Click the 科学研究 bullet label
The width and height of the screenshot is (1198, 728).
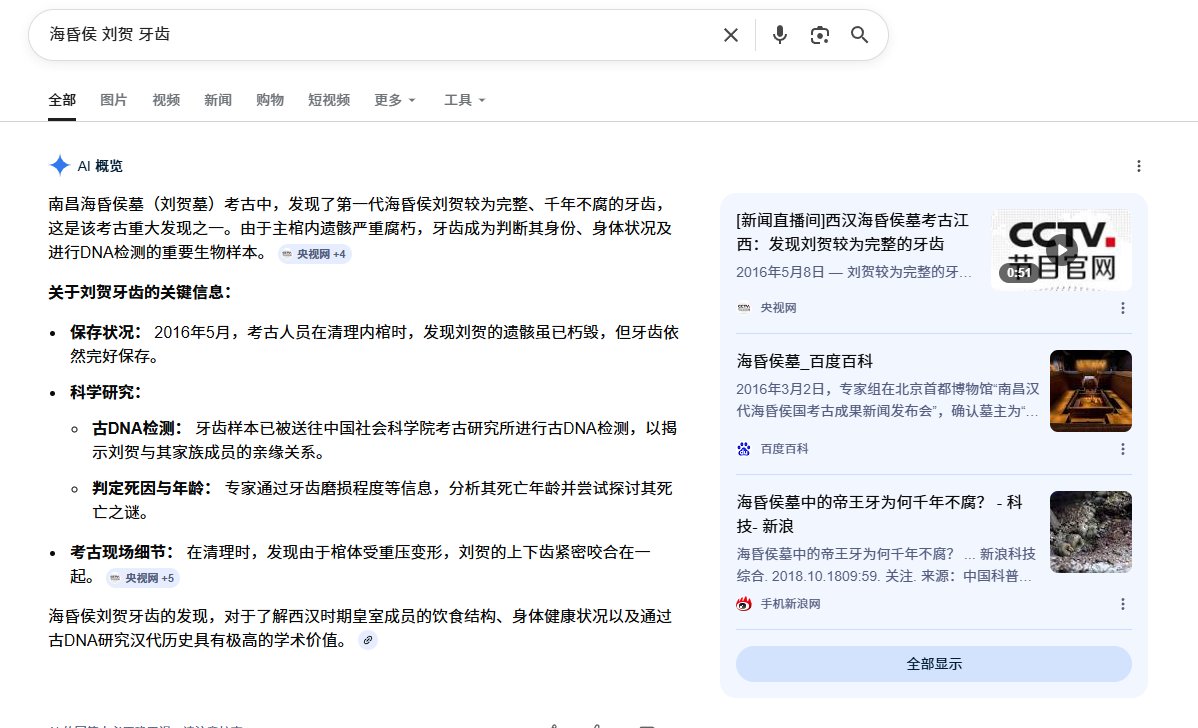[105, 393]
